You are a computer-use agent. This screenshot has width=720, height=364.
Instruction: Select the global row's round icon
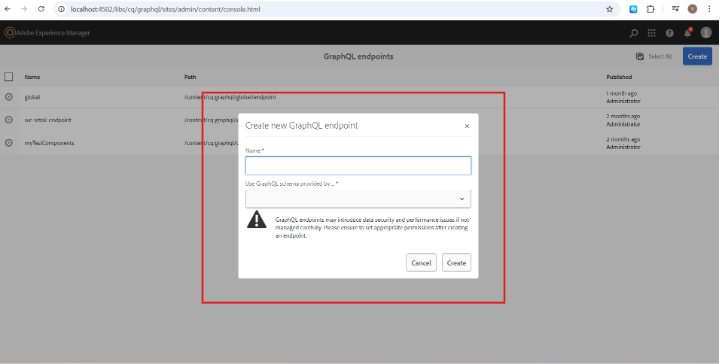[9, 97]
